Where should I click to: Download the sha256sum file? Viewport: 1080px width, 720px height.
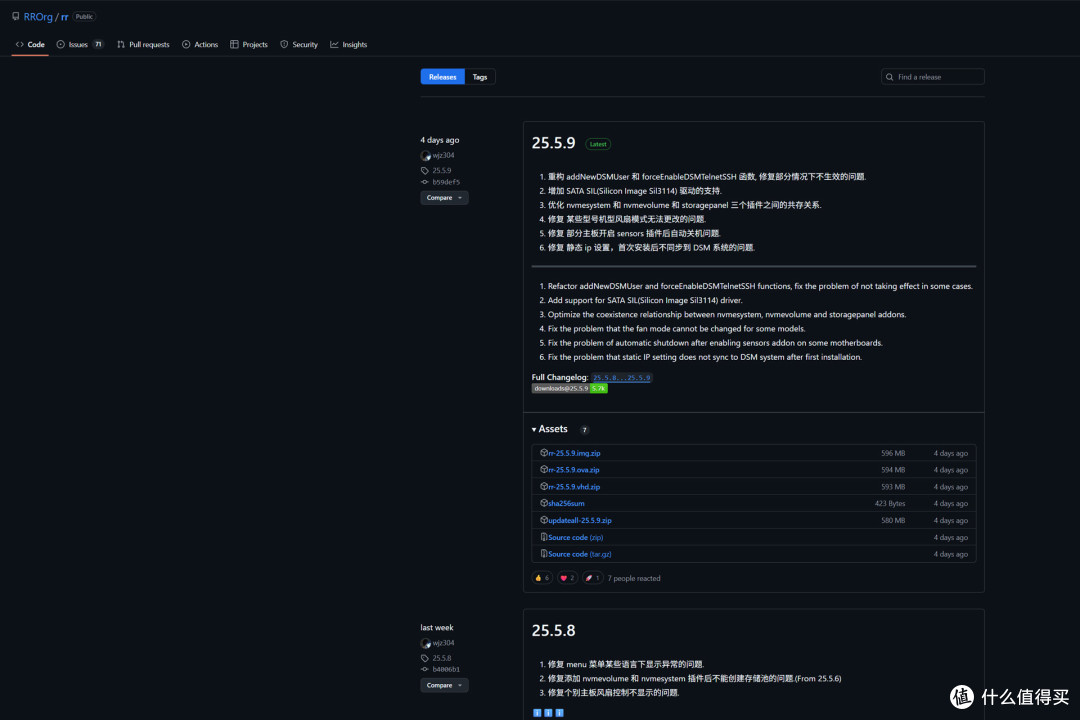tap(566, 504)
